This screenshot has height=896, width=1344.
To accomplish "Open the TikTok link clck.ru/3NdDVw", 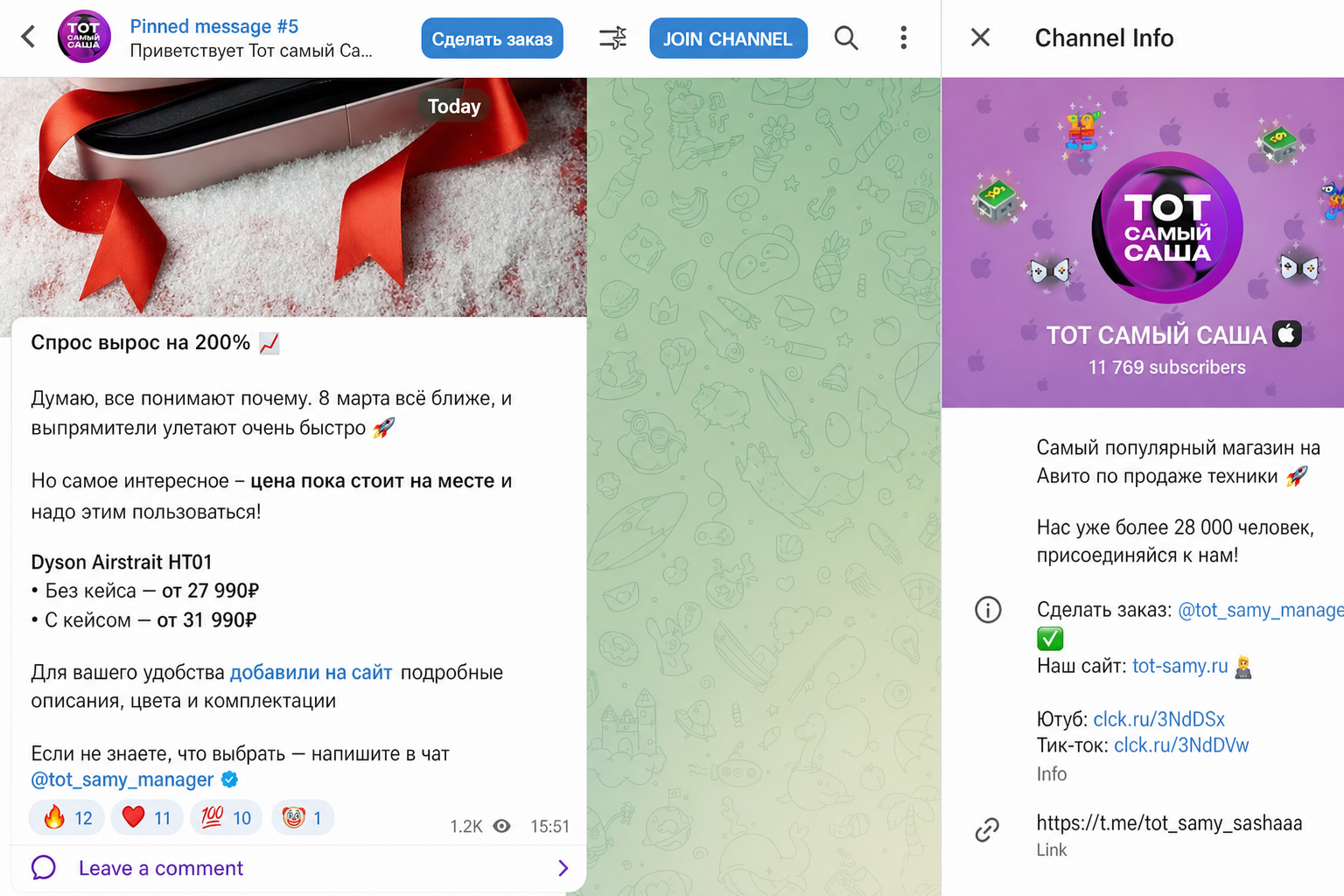I will pyautogui.click(x=1181, y=745).
